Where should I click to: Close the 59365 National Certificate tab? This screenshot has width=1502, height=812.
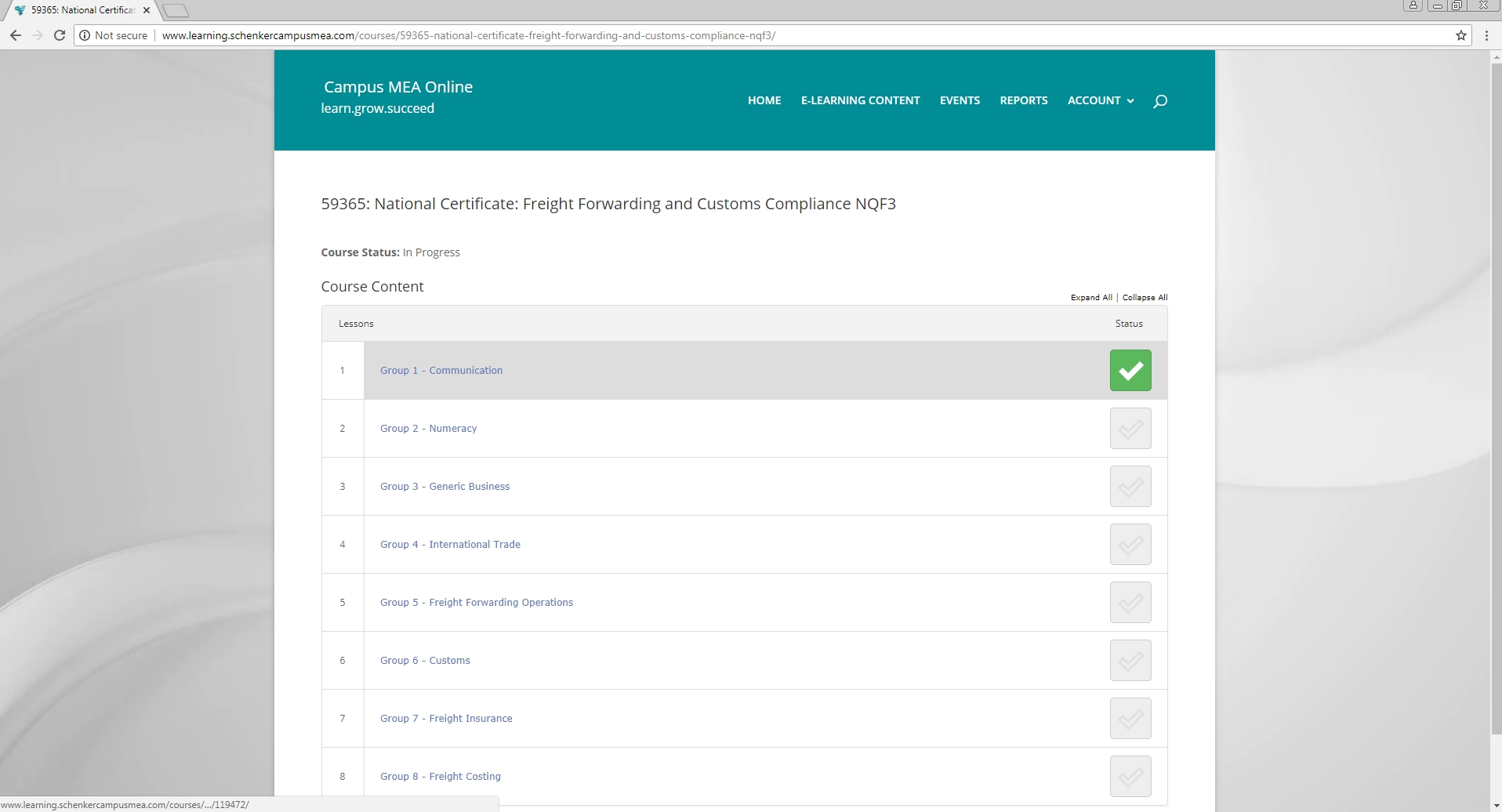[x=147, y=10]
